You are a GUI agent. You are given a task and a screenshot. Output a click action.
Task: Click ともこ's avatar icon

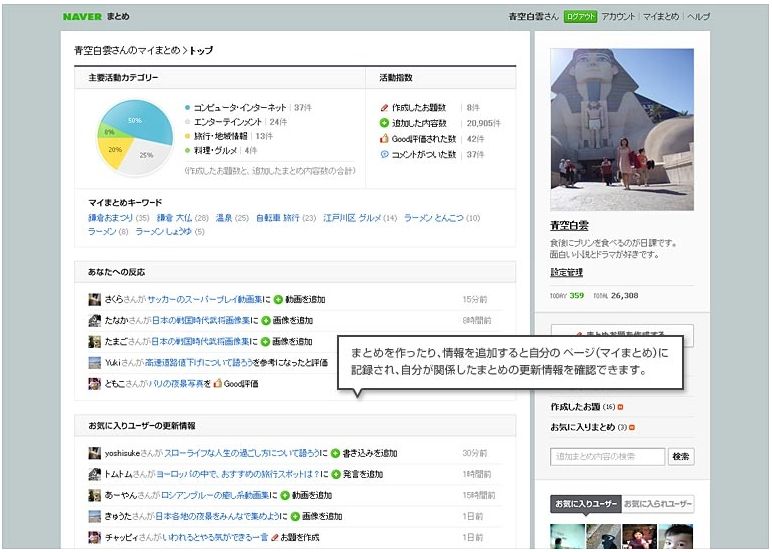(x=95, y=384)
